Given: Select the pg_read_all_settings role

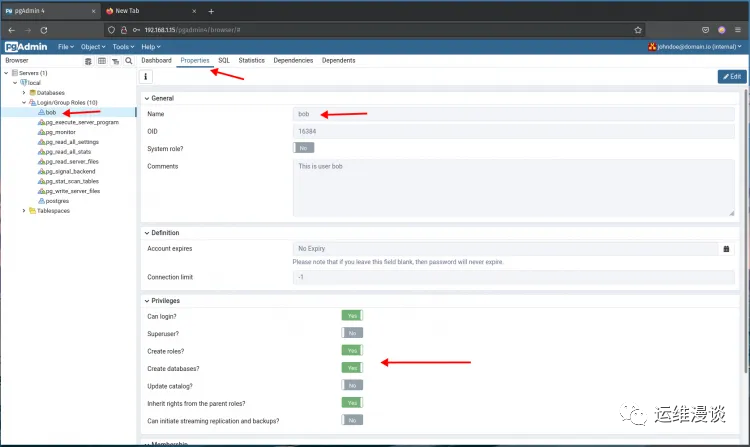Looking at the screenshot, I should 68,142.
